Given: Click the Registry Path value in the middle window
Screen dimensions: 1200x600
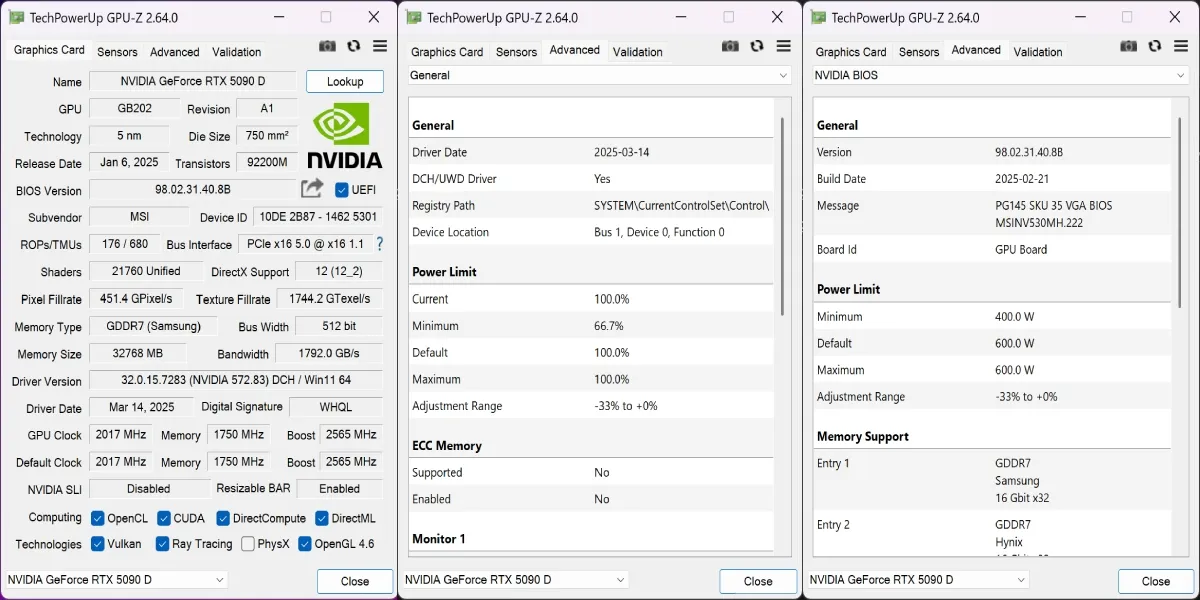Looking at the screenshot, I should 681,206.
